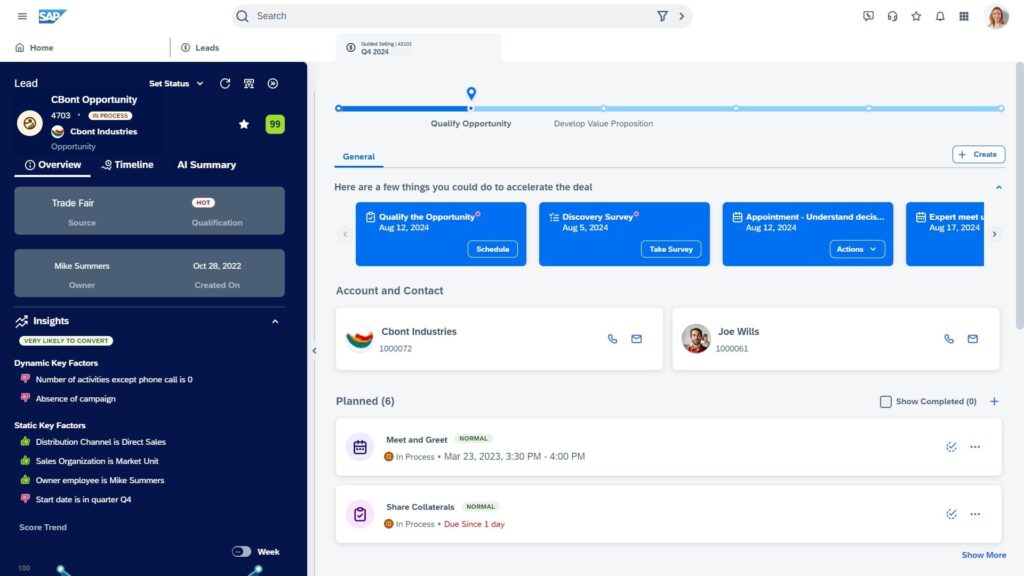Click the star favorites icon in the header

pos(916,16)
